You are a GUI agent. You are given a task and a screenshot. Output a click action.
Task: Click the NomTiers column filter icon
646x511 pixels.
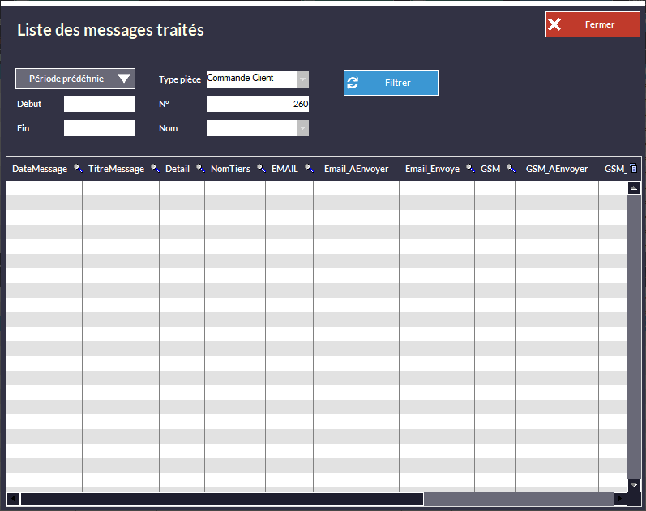pos(260,169)
